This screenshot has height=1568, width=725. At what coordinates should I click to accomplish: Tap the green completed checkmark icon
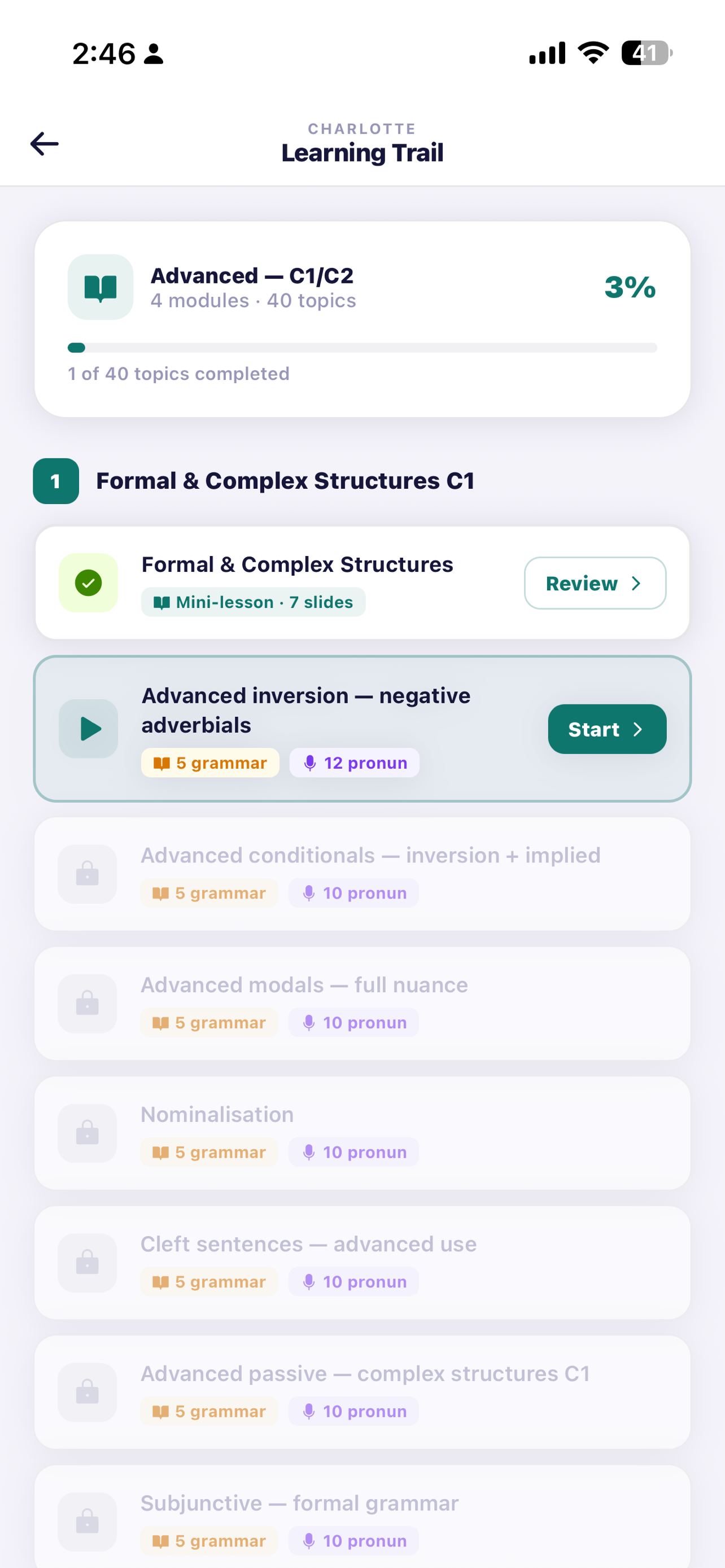[x=88, y=583]
